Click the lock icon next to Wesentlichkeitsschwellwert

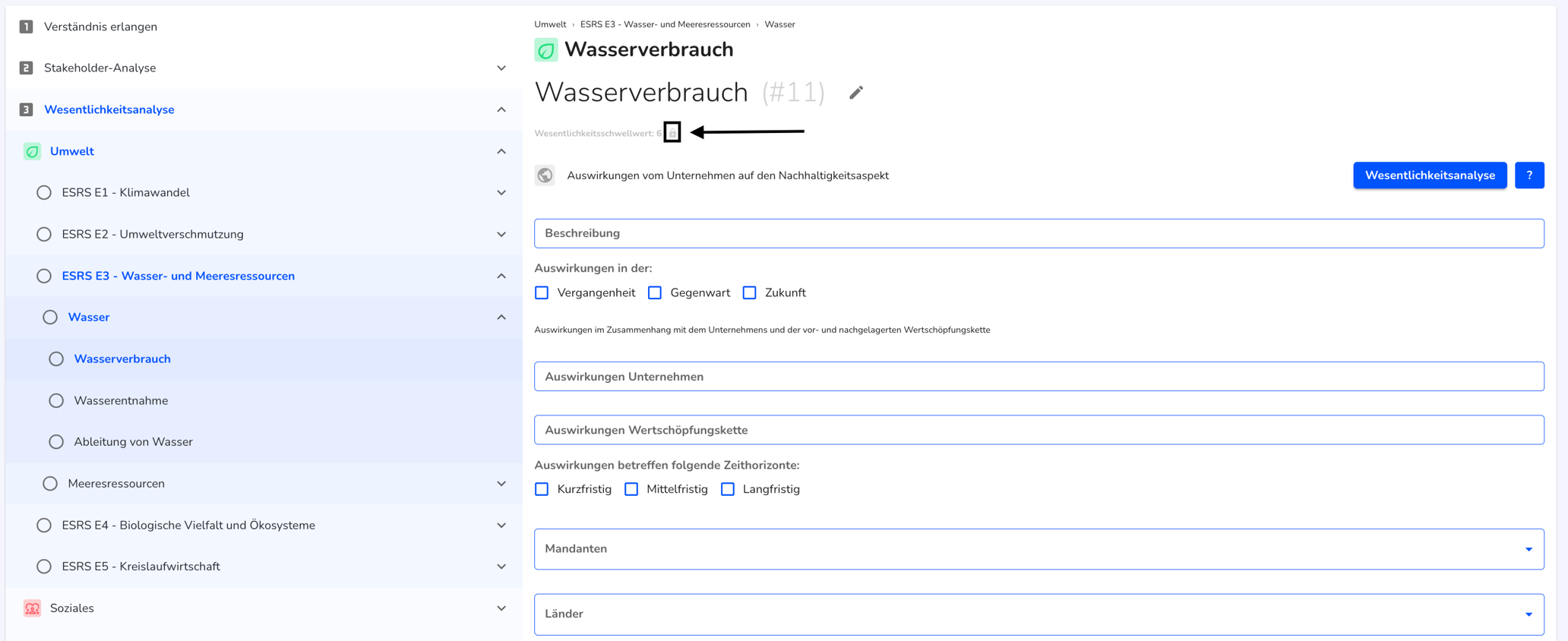pos(672,133)
